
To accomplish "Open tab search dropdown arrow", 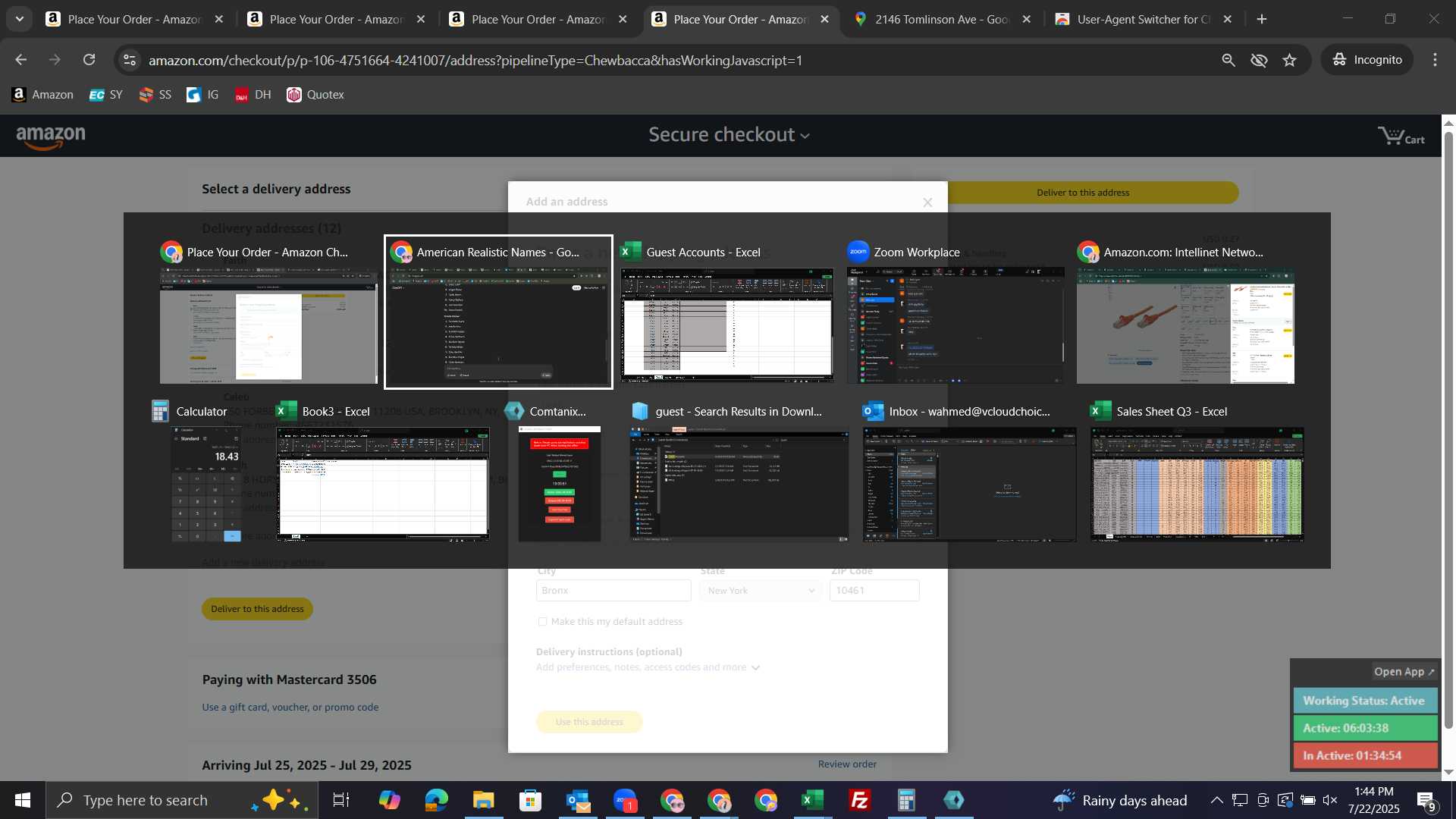I will 20,19.
